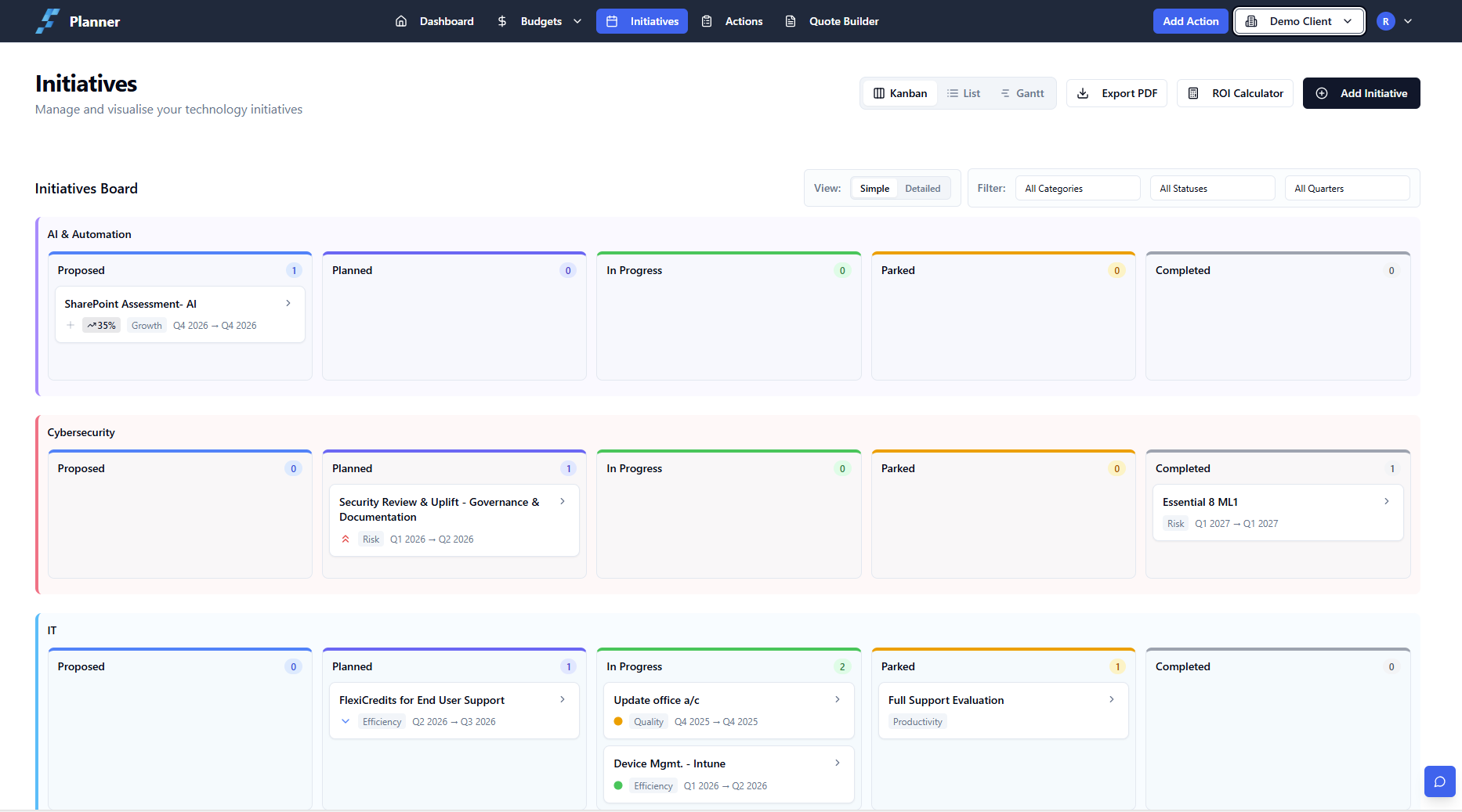Toggle the board to List view
The image size is (1462, 812).
964,93
